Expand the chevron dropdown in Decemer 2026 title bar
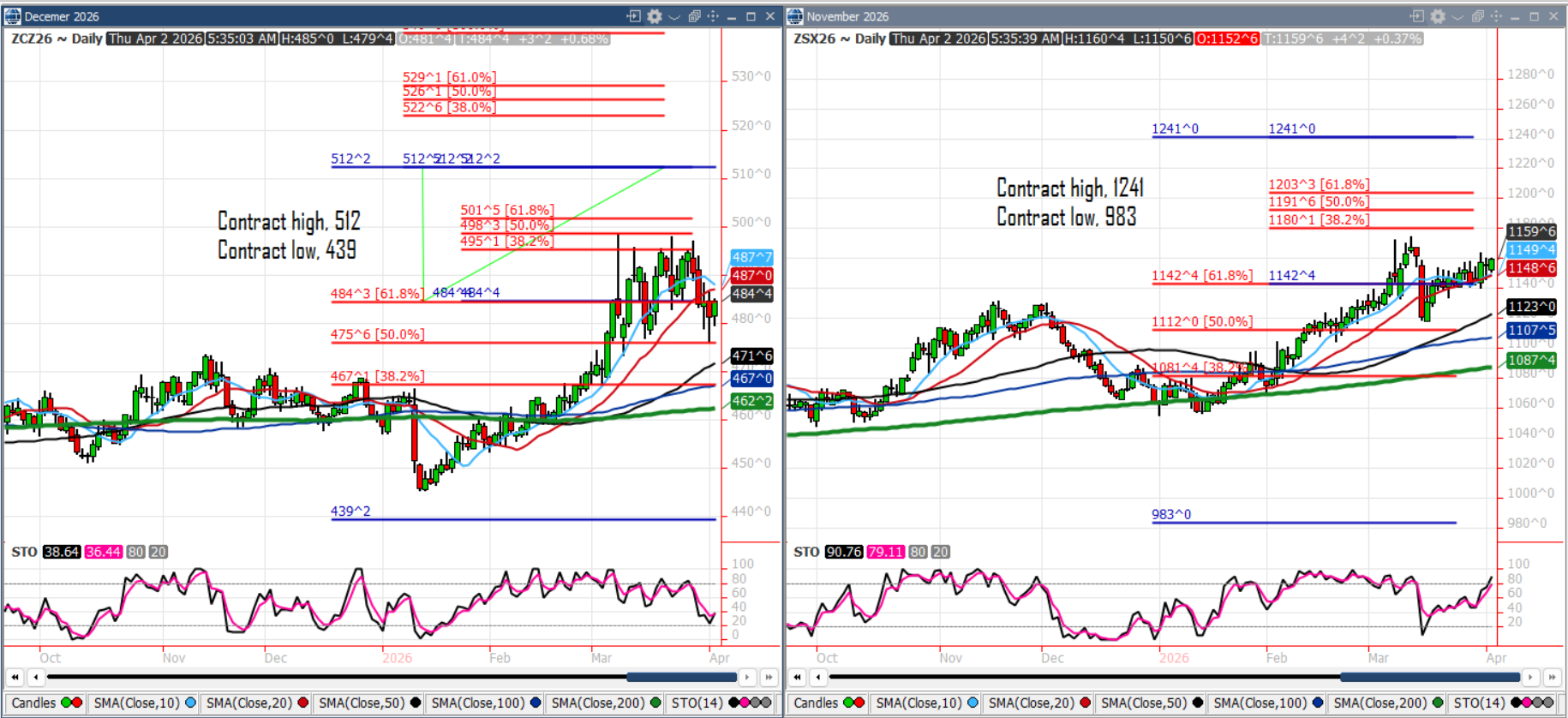Viewport: 1568px width, 718px height. 674,16
